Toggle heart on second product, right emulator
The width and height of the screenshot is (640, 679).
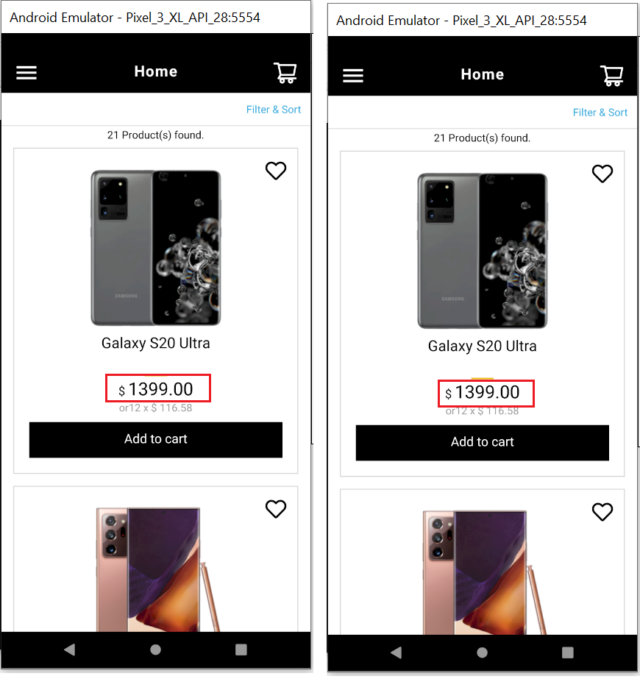click(602, 512)
